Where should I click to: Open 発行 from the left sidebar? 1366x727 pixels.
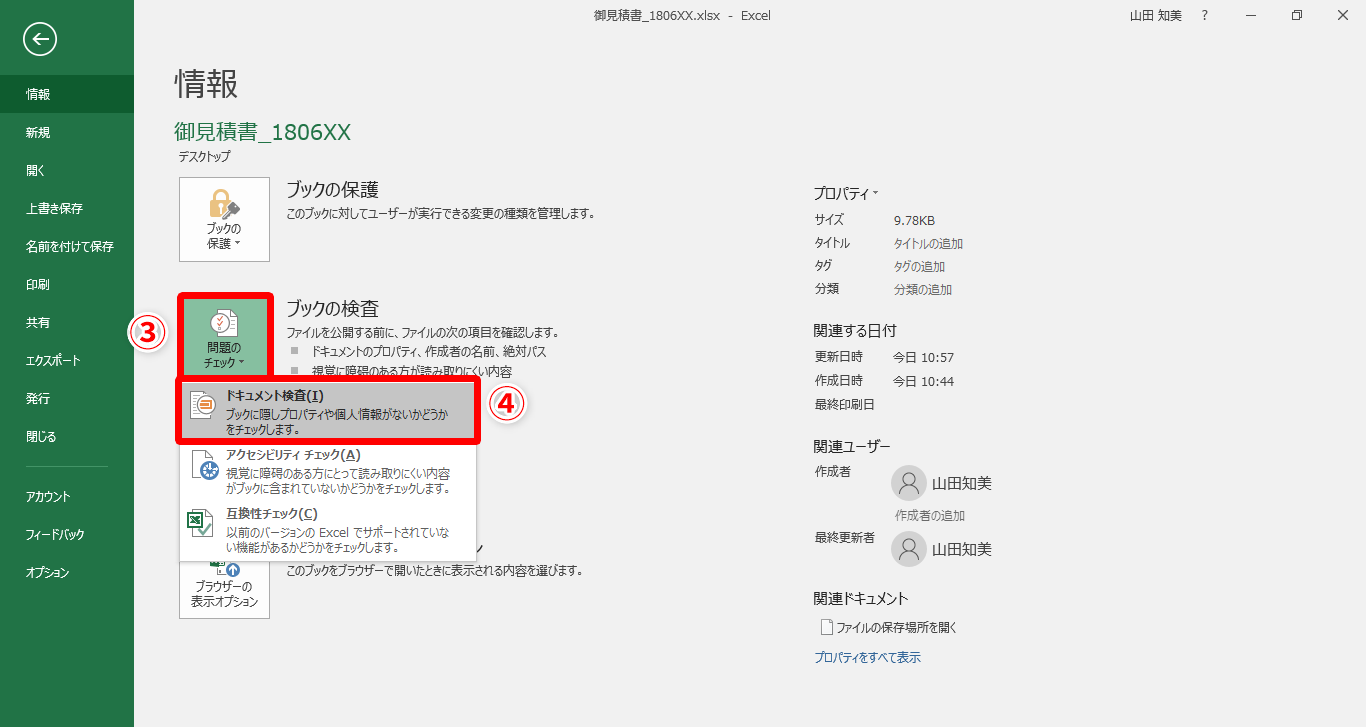pos(67,398)
